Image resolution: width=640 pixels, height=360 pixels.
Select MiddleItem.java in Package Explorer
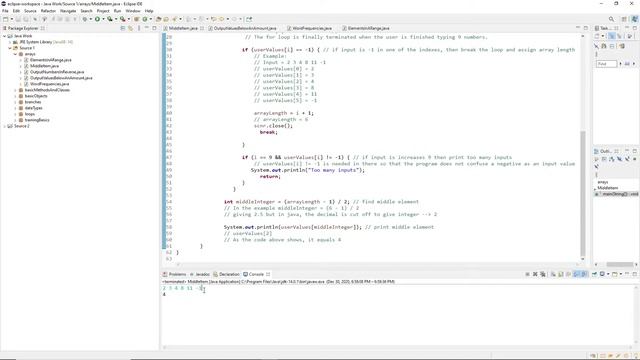(44, 66)
